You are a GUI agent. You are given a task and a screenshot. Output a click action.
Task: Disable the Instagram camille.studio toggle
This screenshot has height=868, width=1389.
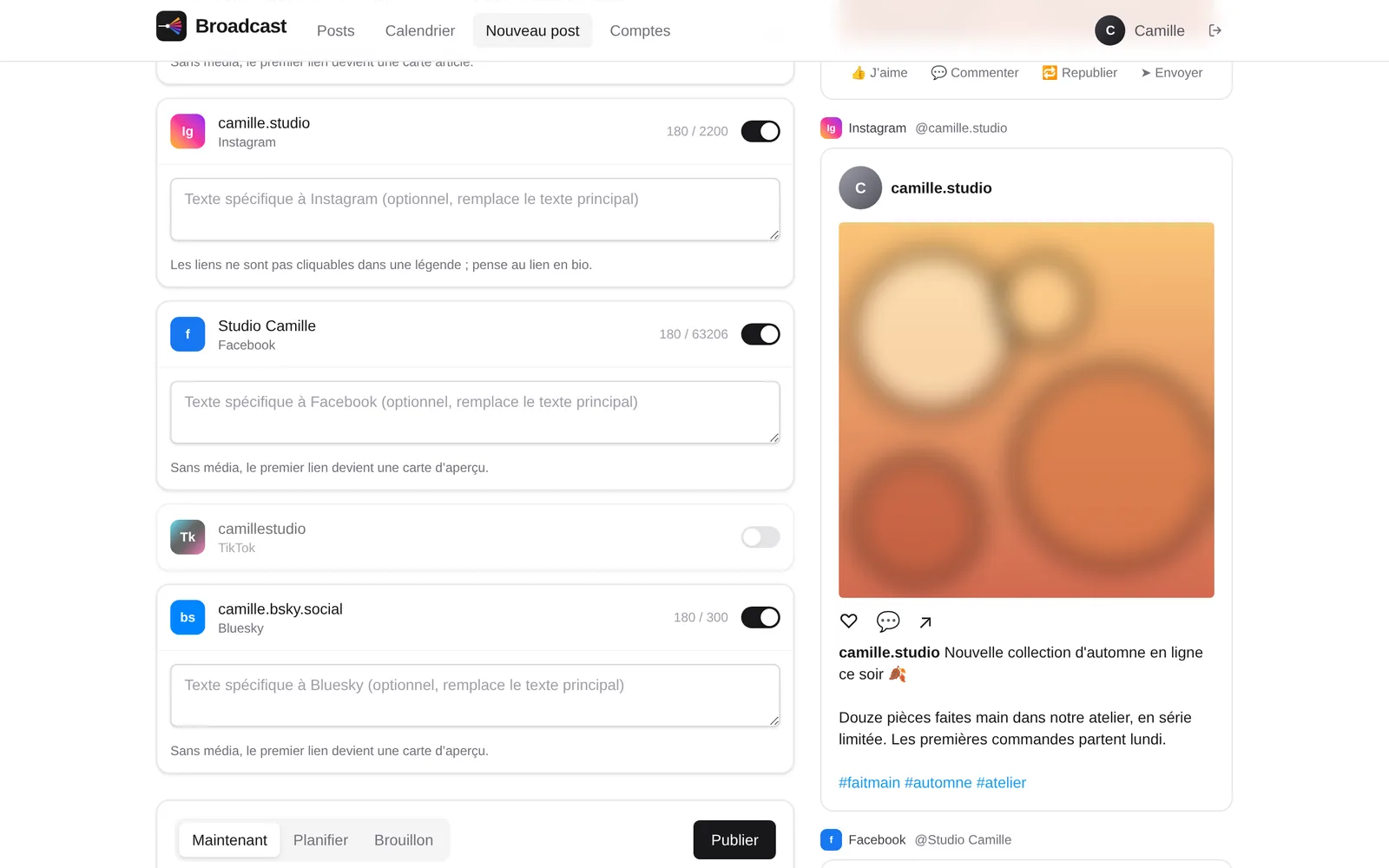(x=760, y=131)
